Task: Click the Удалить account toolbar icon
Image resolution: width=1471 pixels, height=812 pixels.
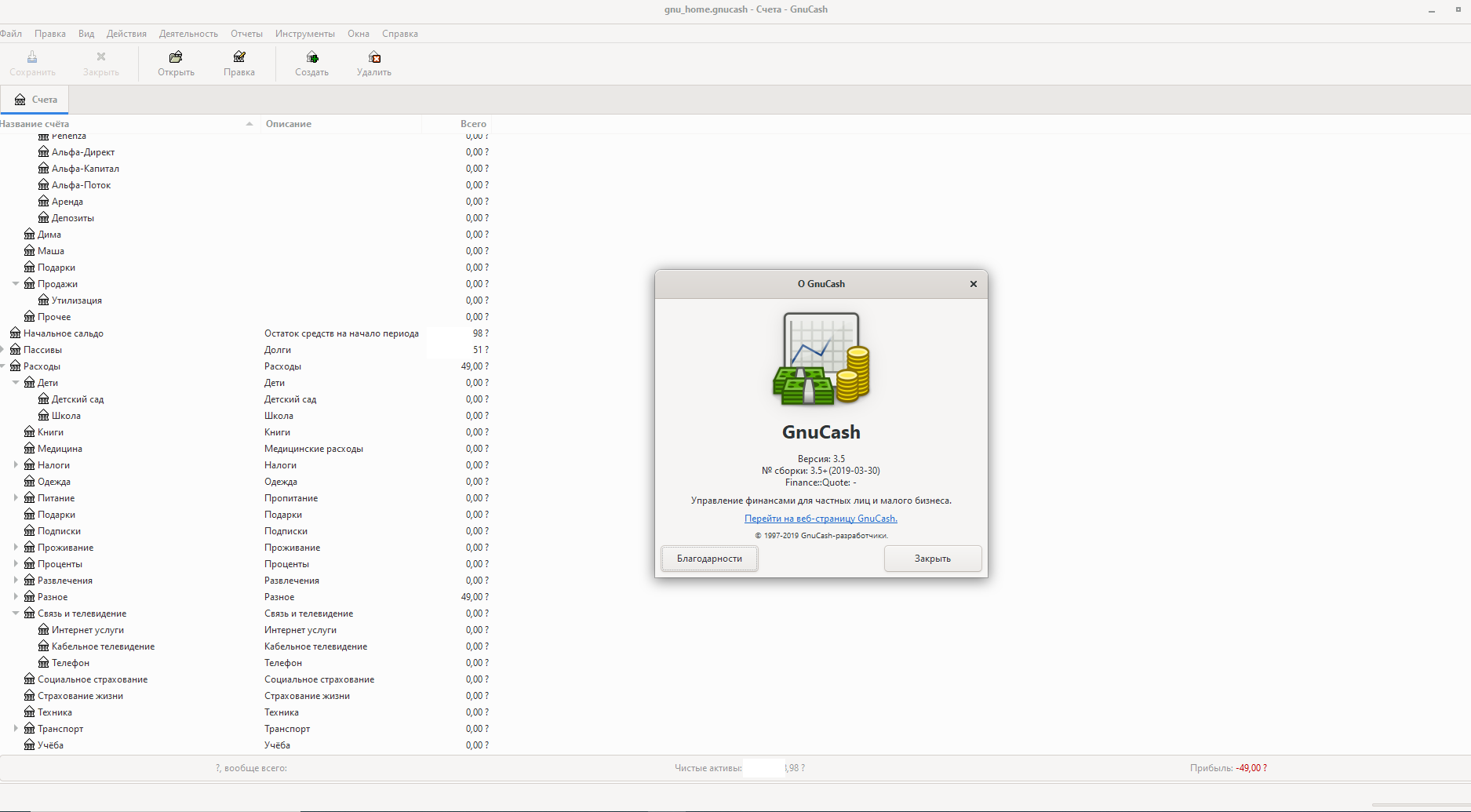Action: click(374, 57)
